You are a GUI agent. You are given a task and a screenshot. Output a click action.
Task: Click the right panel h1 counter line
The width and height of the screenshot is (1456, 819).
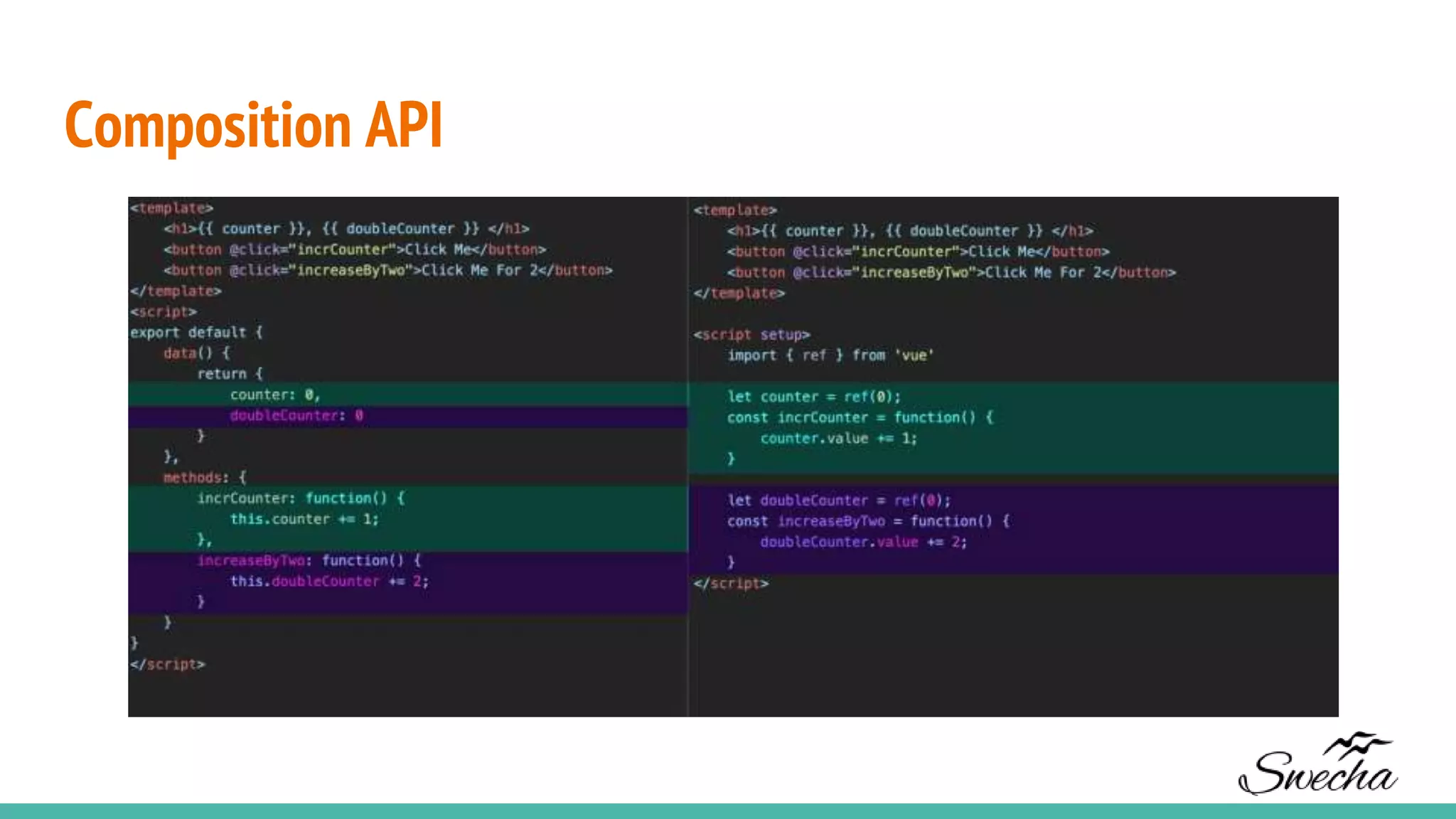910,230
